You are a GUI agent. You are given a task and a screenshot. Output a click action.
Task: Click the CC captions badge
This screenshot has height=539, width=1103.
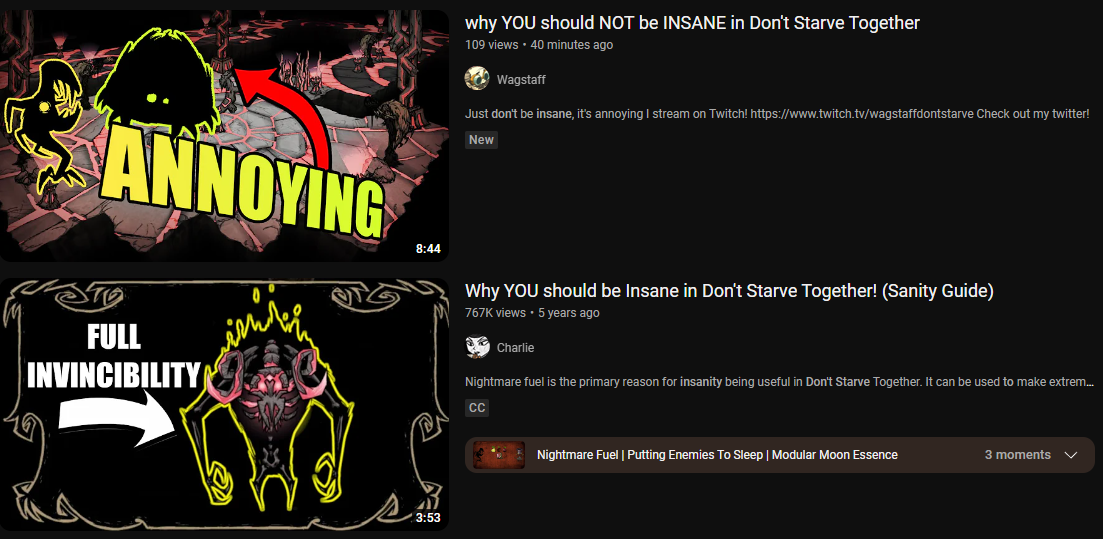click(x=477, y=408)
